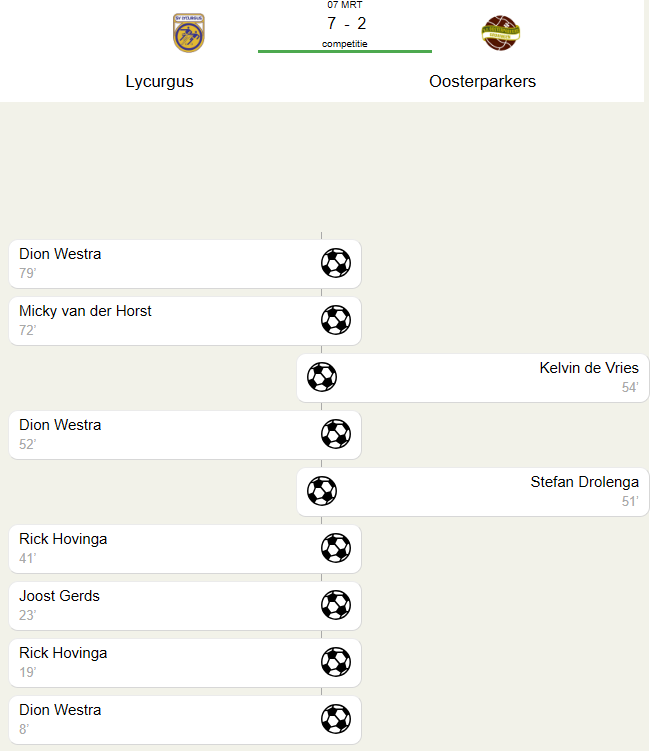Open the Lycurgus team name link
Image resolution: width=655 pixels, height=751 pixels.
tap(160, 82)
